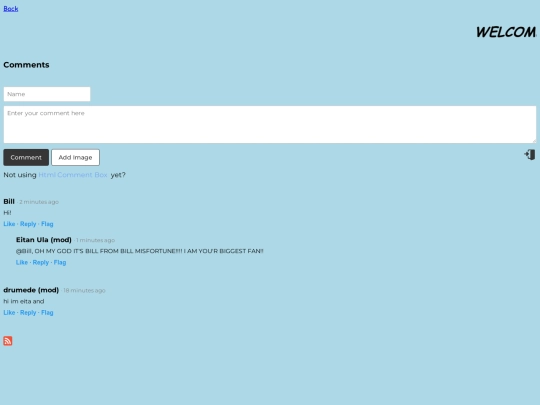Like Bill's comment
Viewport: 540px width, 405px height.
tap(9, 224)
